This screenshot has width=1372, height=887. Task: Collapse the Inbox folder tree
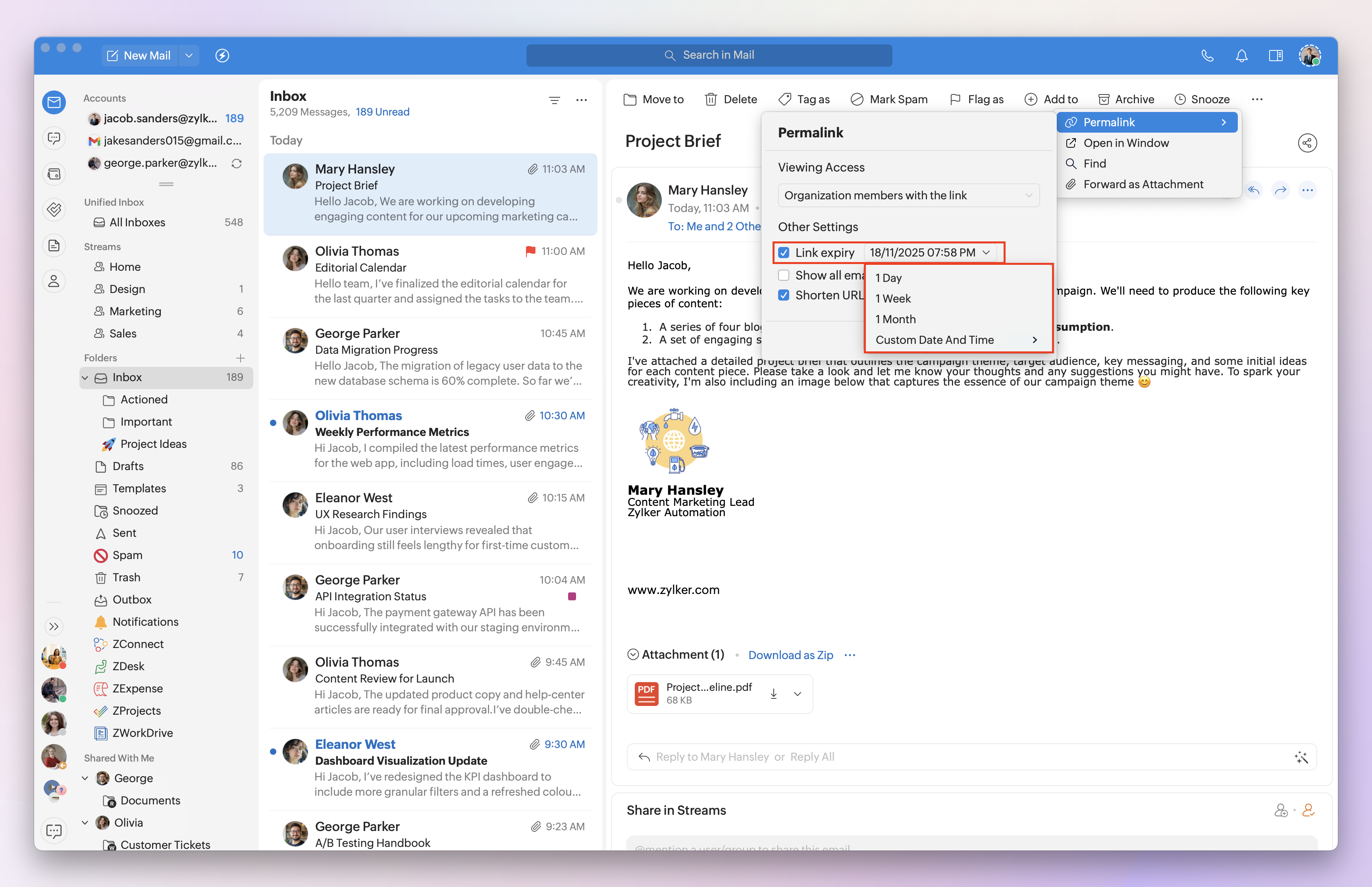click(x=85, y=377)
